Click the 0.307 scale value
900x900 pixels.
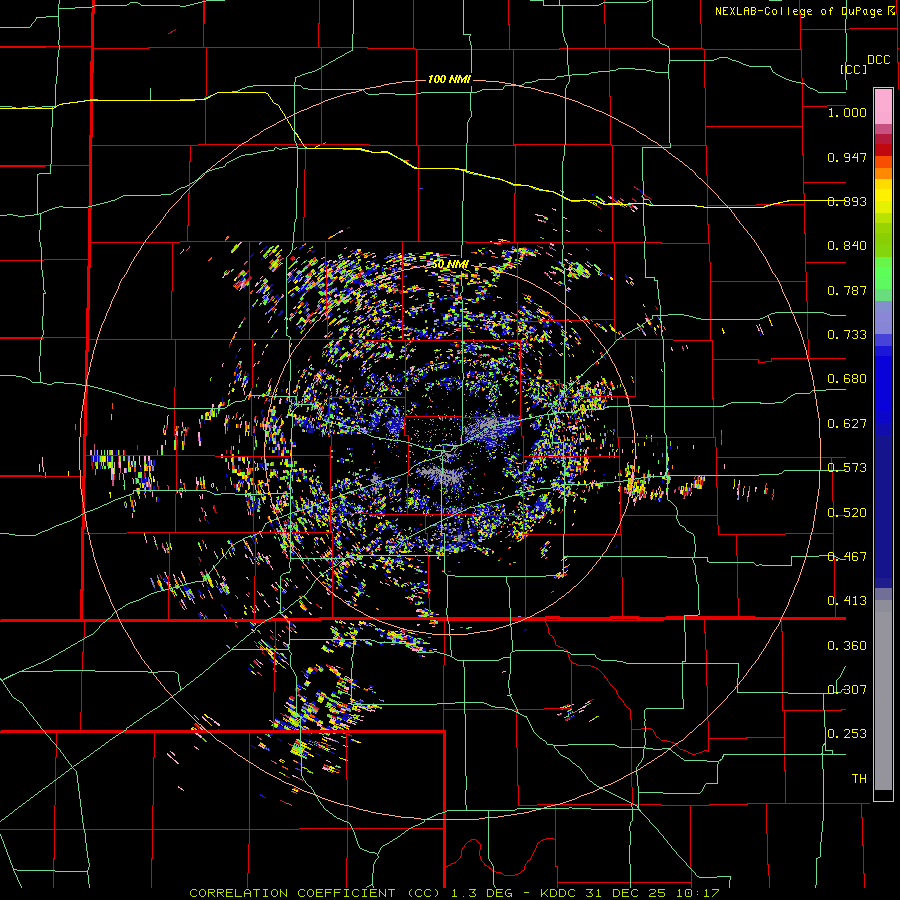(x=847, y=690)
